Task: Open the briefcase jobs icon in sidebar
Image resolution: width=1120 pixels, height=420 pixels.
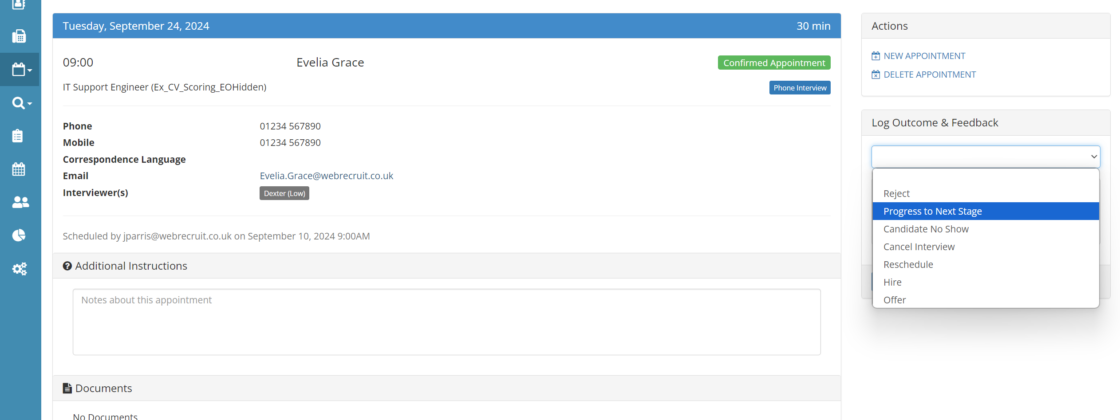Action: tap(18, 37)
